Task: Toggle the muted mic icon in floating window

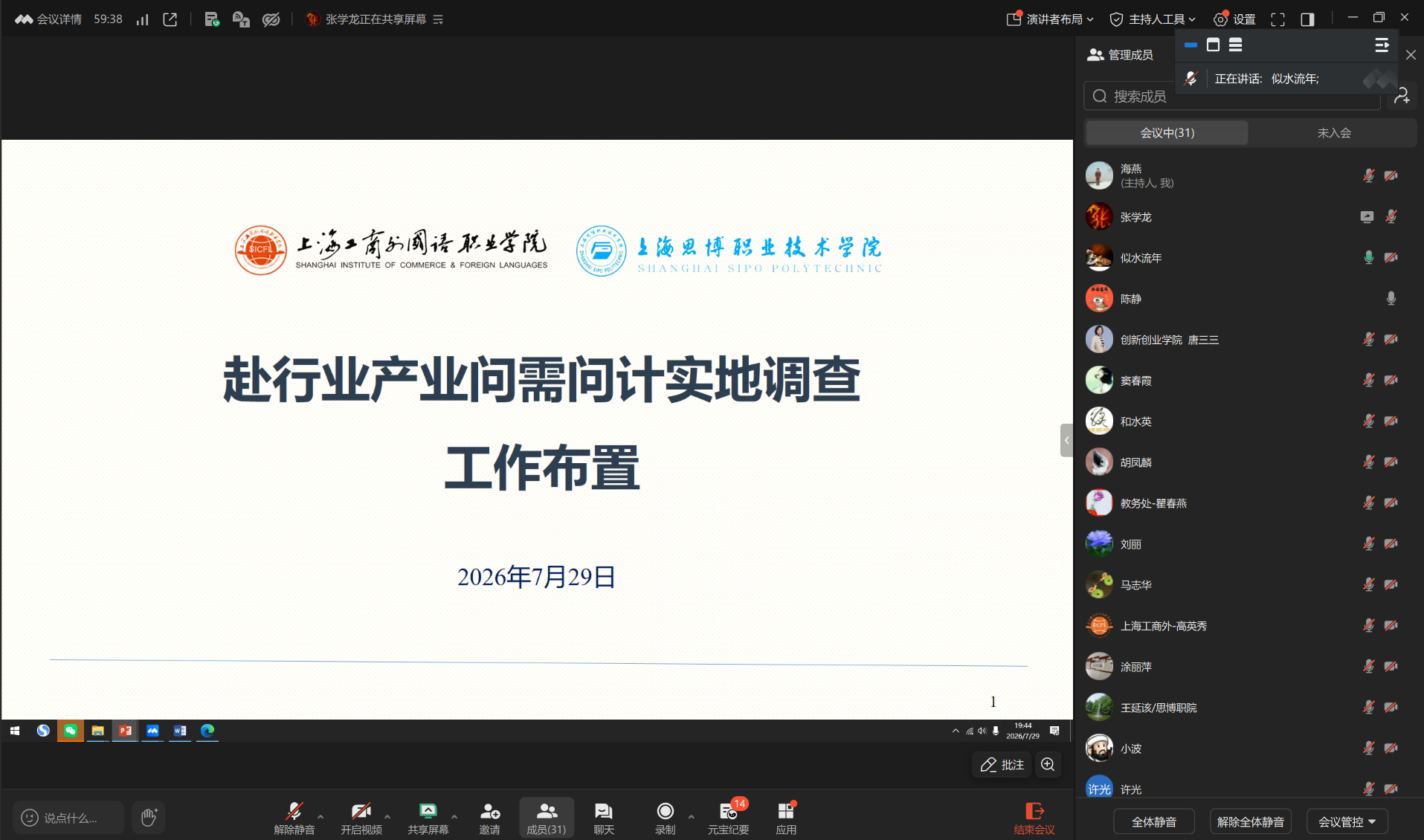Action: tap(1191, 79)
